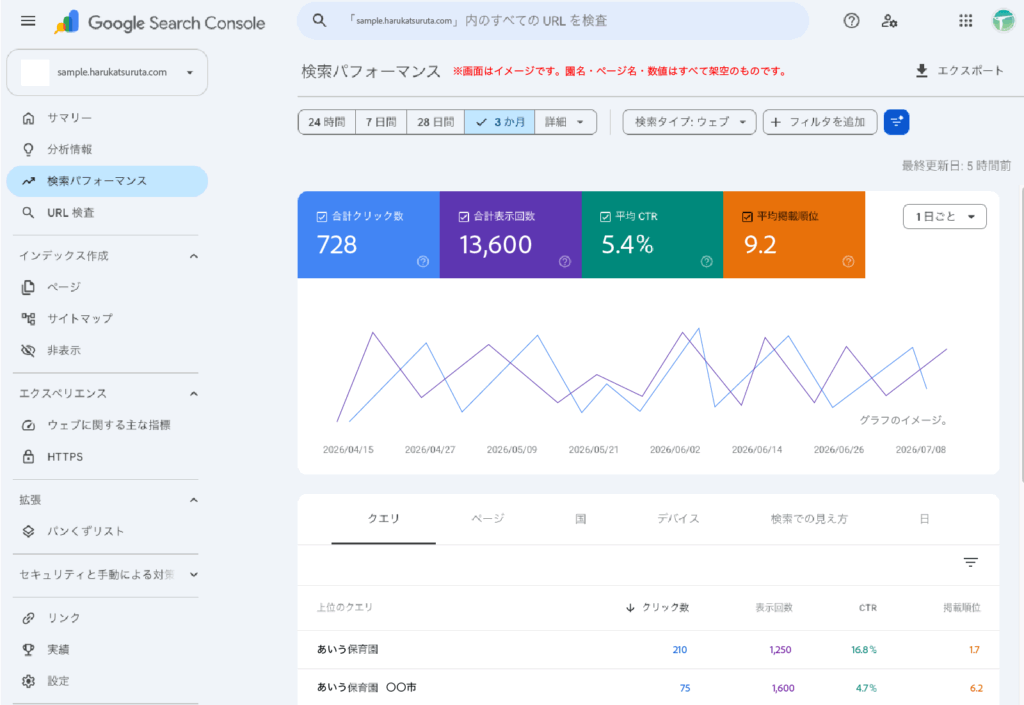This screenshot has height=705, width=1024.
Task: Open the 検索タイプ: ウェブ dropdown
Action: pos(690,122)
